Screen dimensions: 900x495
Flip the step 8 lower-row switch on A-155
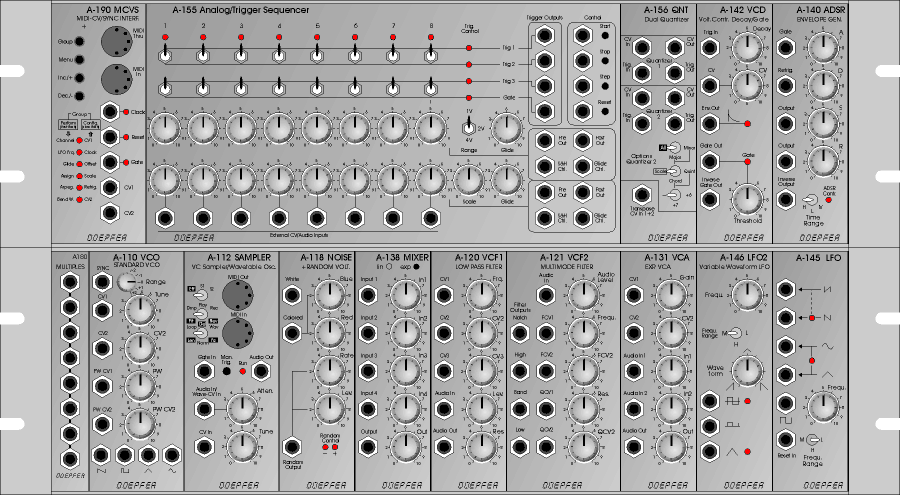pos(431,88)
